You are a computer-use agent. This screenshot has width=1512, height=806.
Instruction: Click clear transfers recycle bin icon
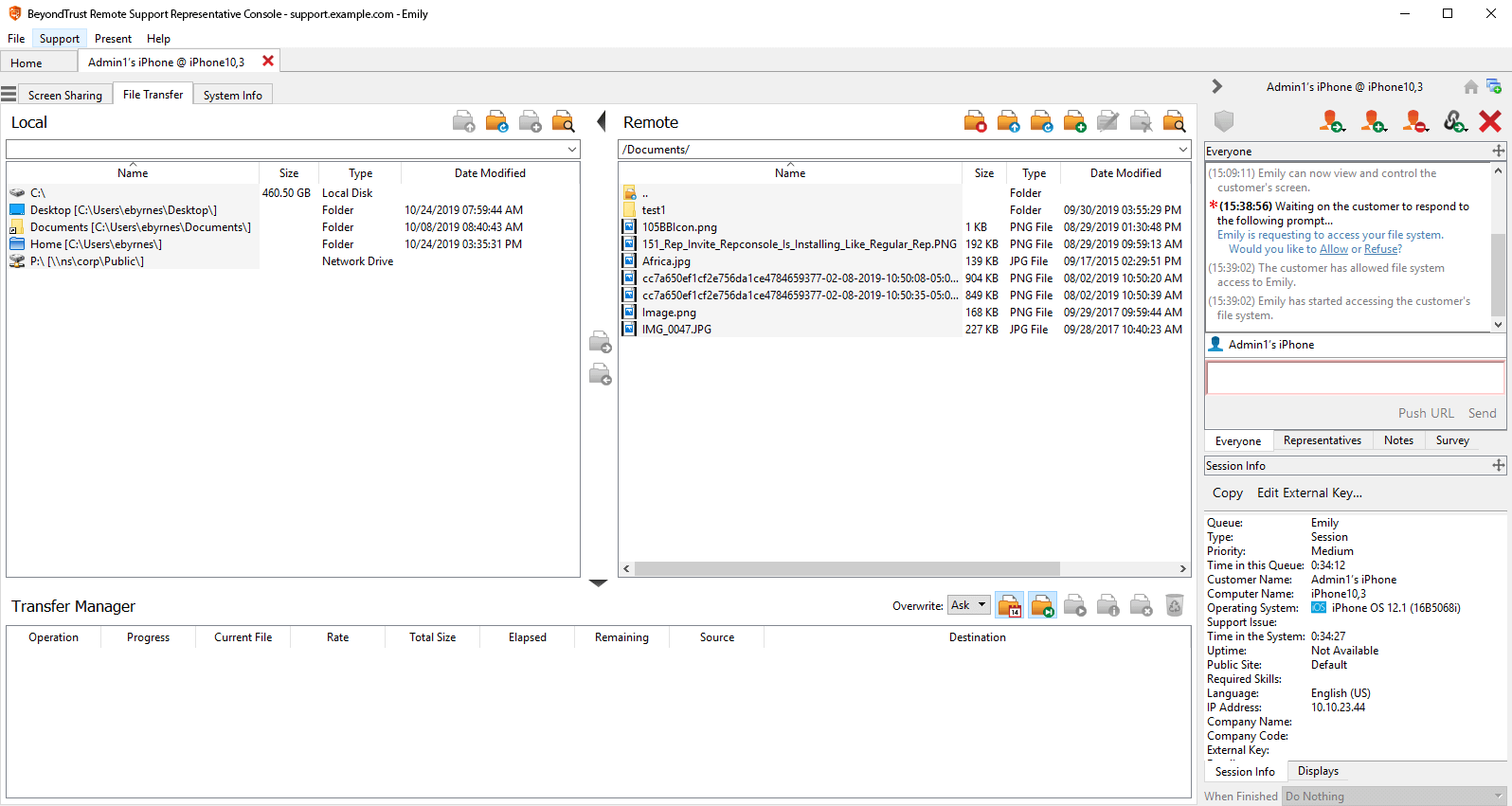pyautogui.click(x=1175, y=605)
